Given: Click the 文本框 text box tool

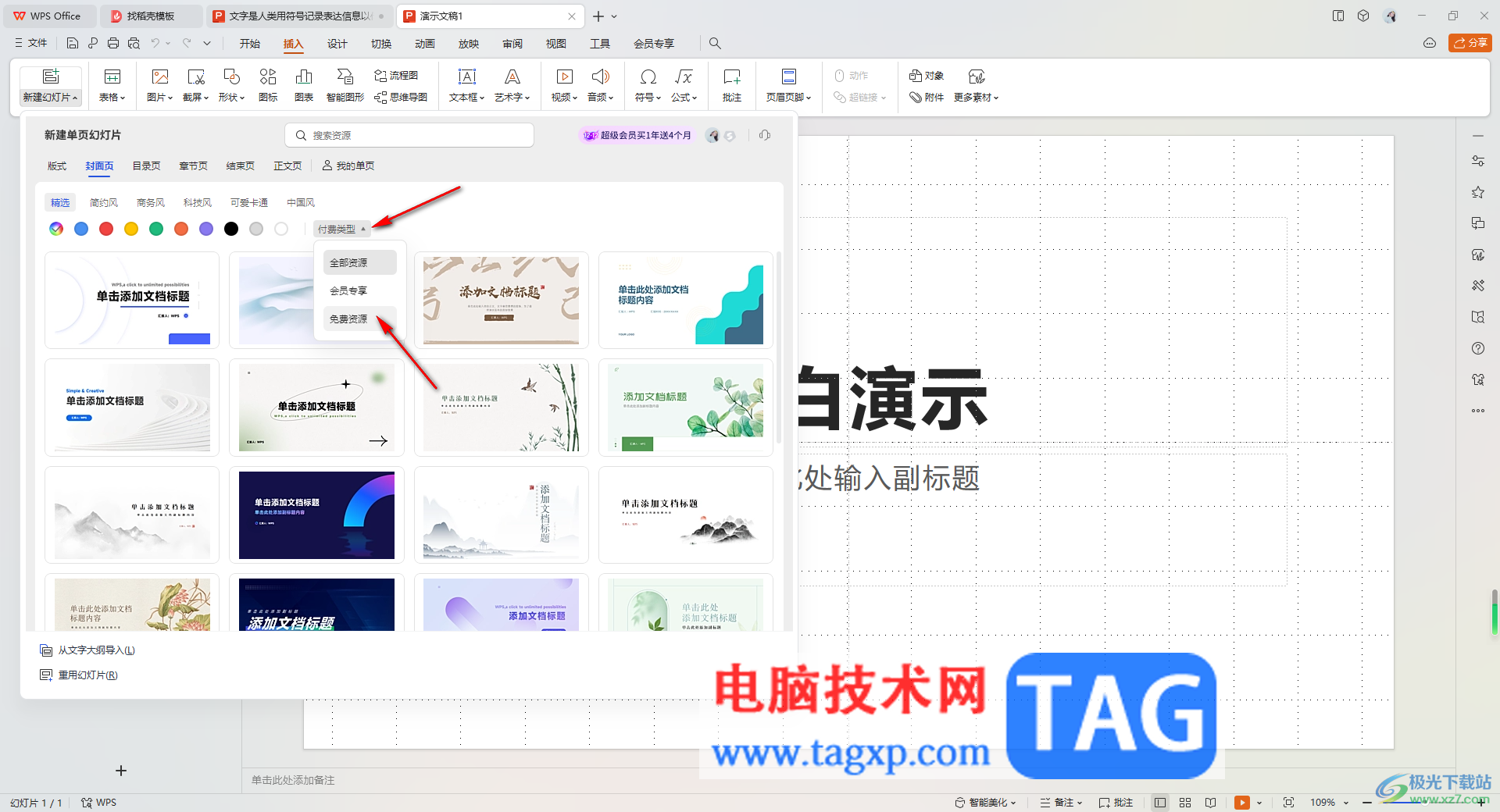Looking at the screenshot, I should pos(466,85).
